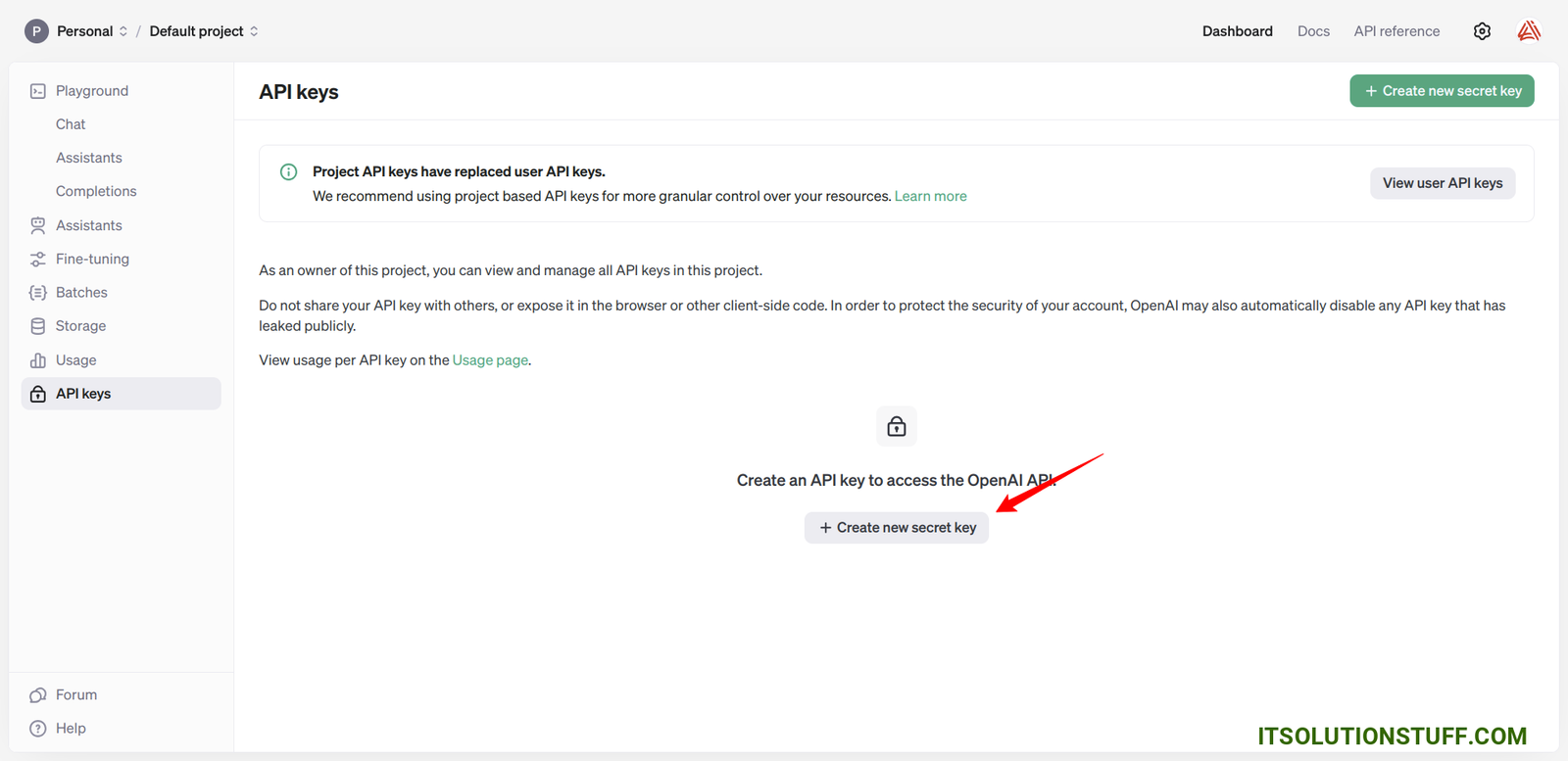Open the settings gear icon

point(1482,31)
